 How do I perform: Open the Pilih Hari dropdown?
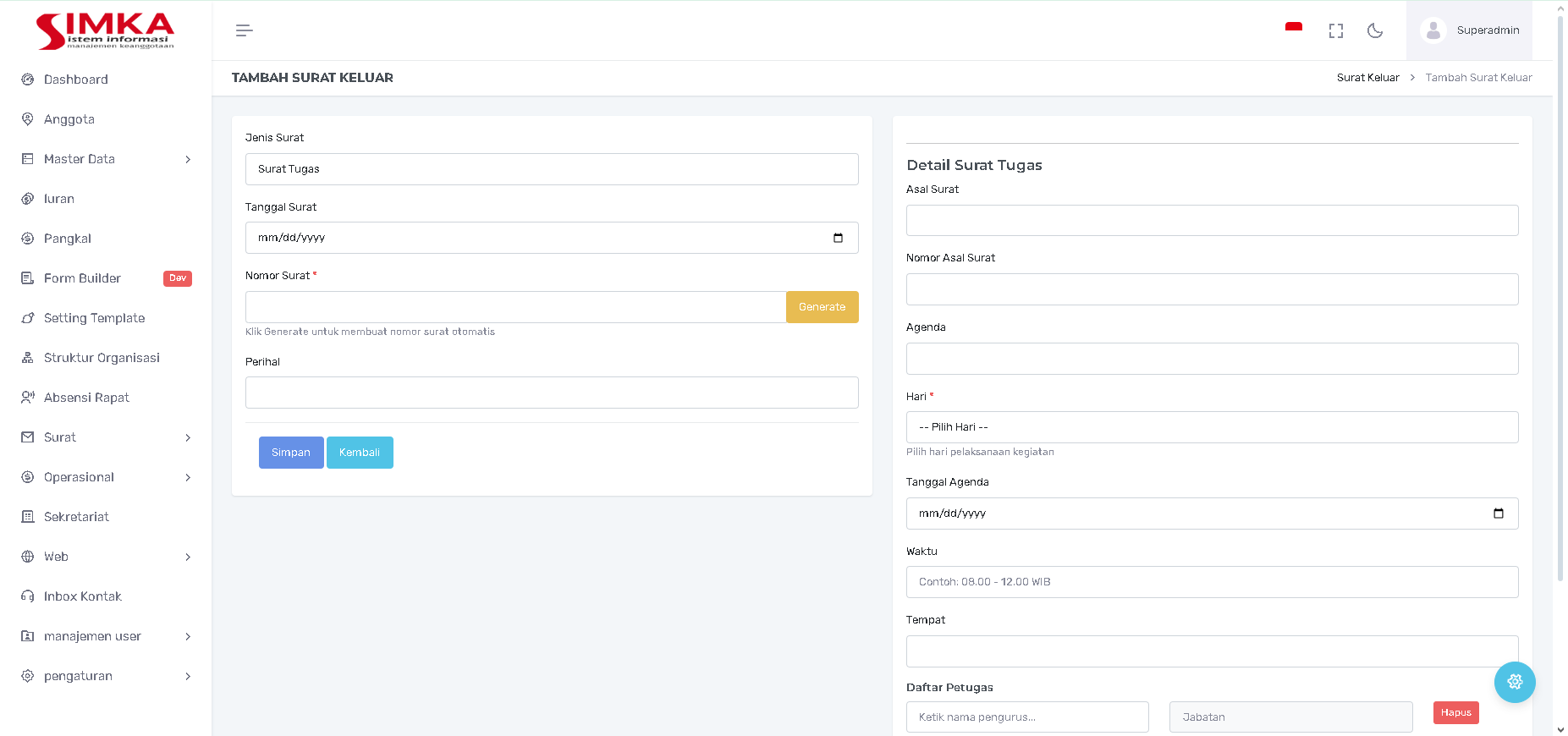pyautogui.click(x=1211, y=427)
